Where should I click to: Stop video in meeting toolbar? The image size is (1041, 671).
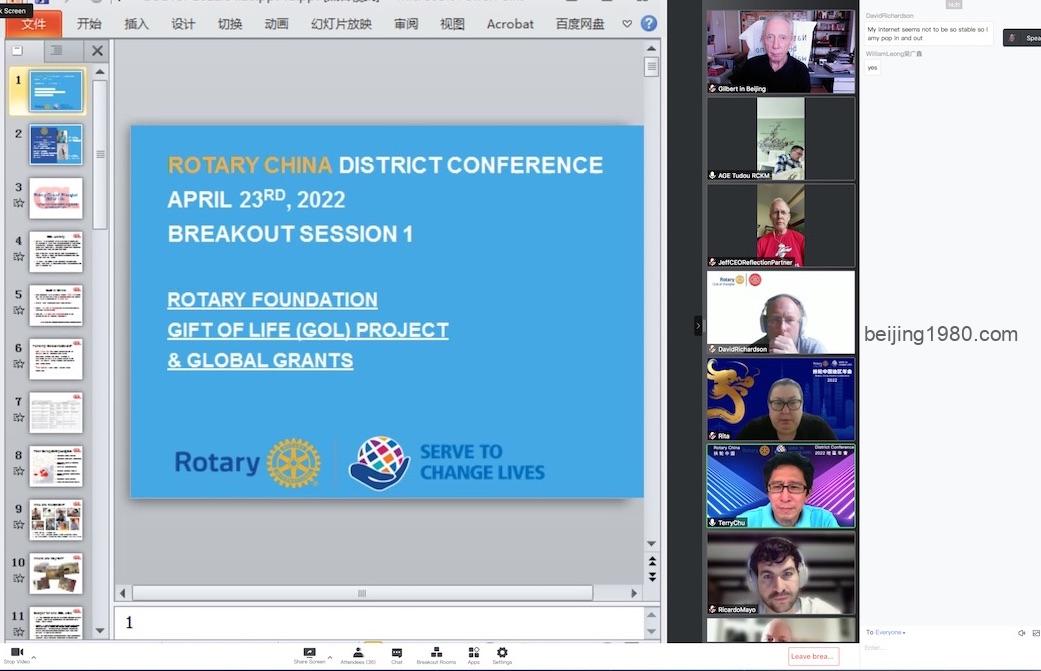coord(17,655)
